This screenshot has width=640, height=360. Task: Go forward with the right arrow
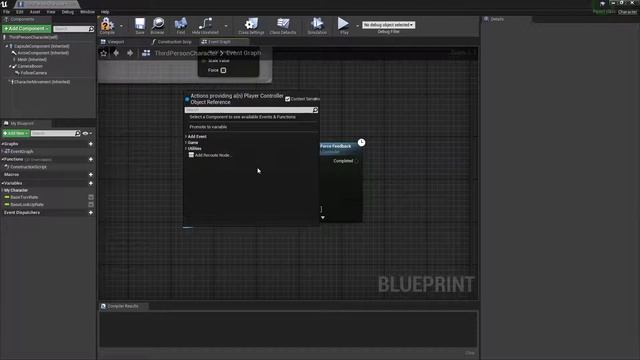click(x=130, y=53)
